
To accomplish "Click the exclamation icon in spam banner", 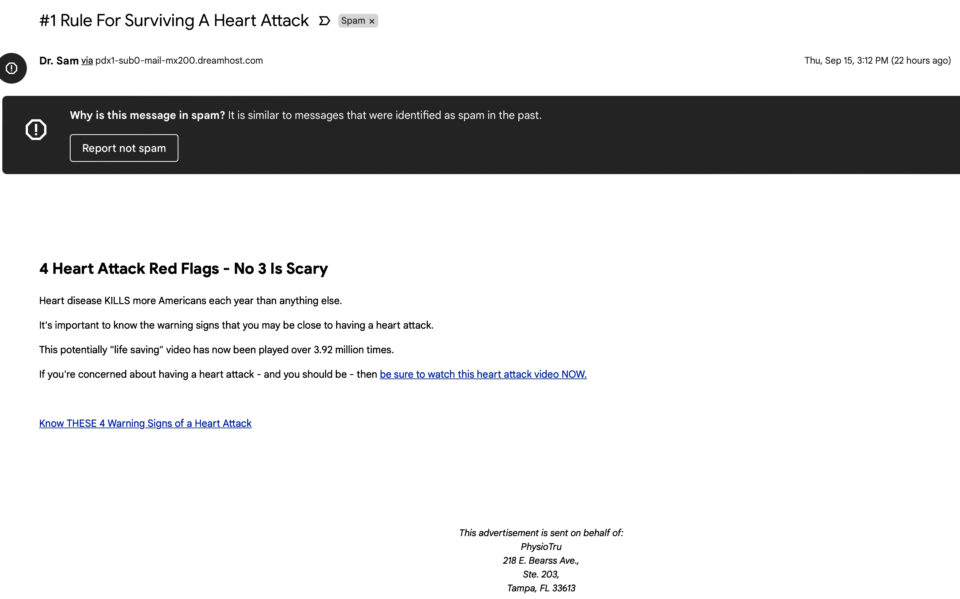I will tap(36, 129).
